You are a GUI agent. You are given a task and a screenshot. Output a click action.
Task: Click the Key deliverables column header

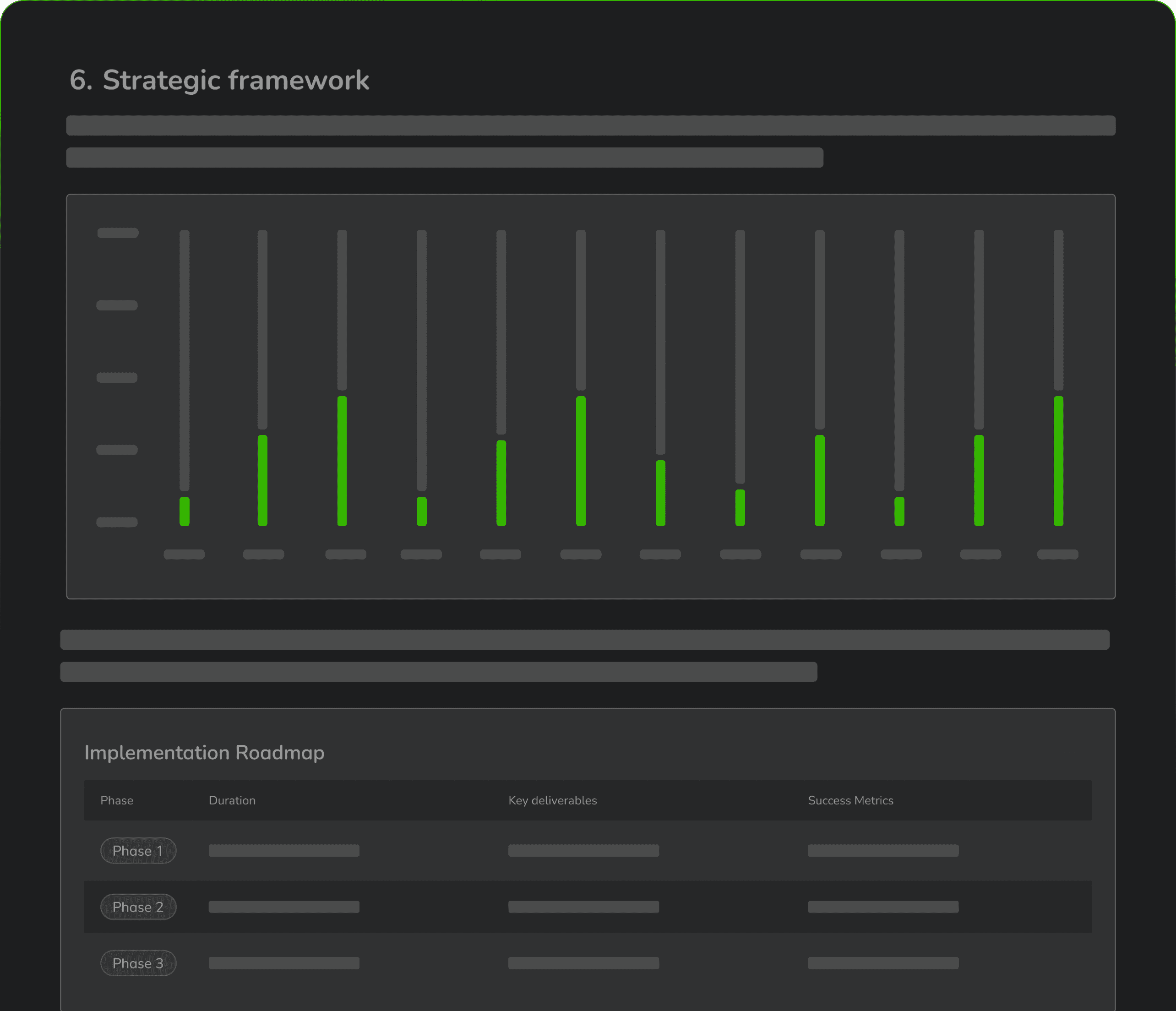click(552, 800)
